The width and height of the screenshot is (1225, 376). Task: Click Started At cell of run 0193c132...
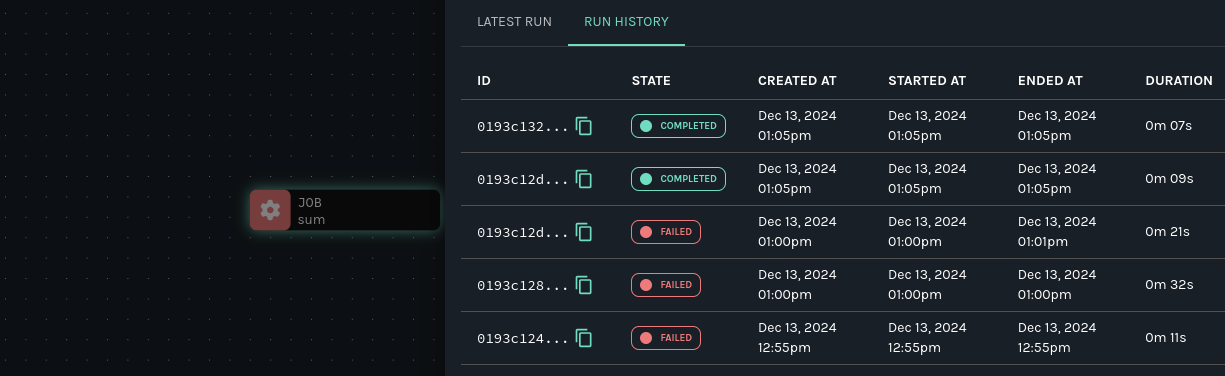tap(927, 126)
